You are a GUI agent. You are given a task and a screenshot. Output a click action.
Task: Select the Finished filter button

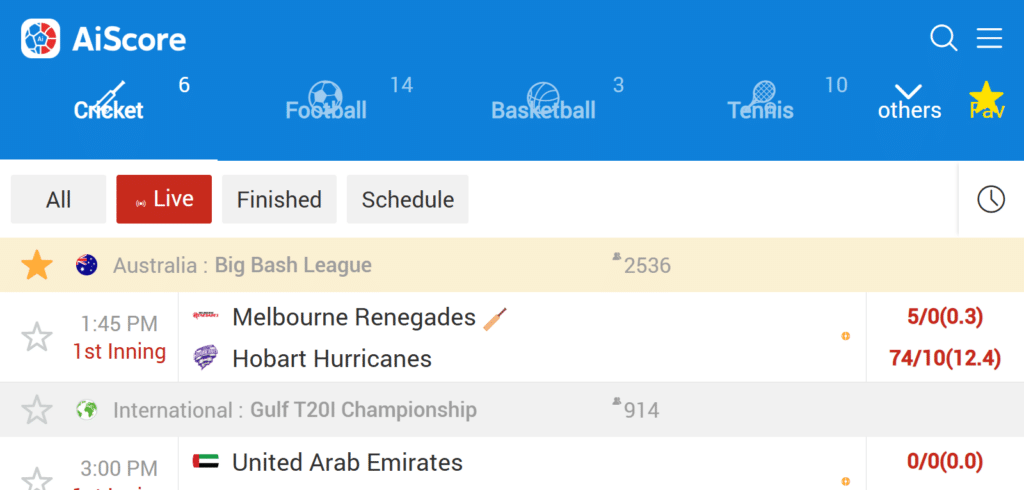point(280,199)
